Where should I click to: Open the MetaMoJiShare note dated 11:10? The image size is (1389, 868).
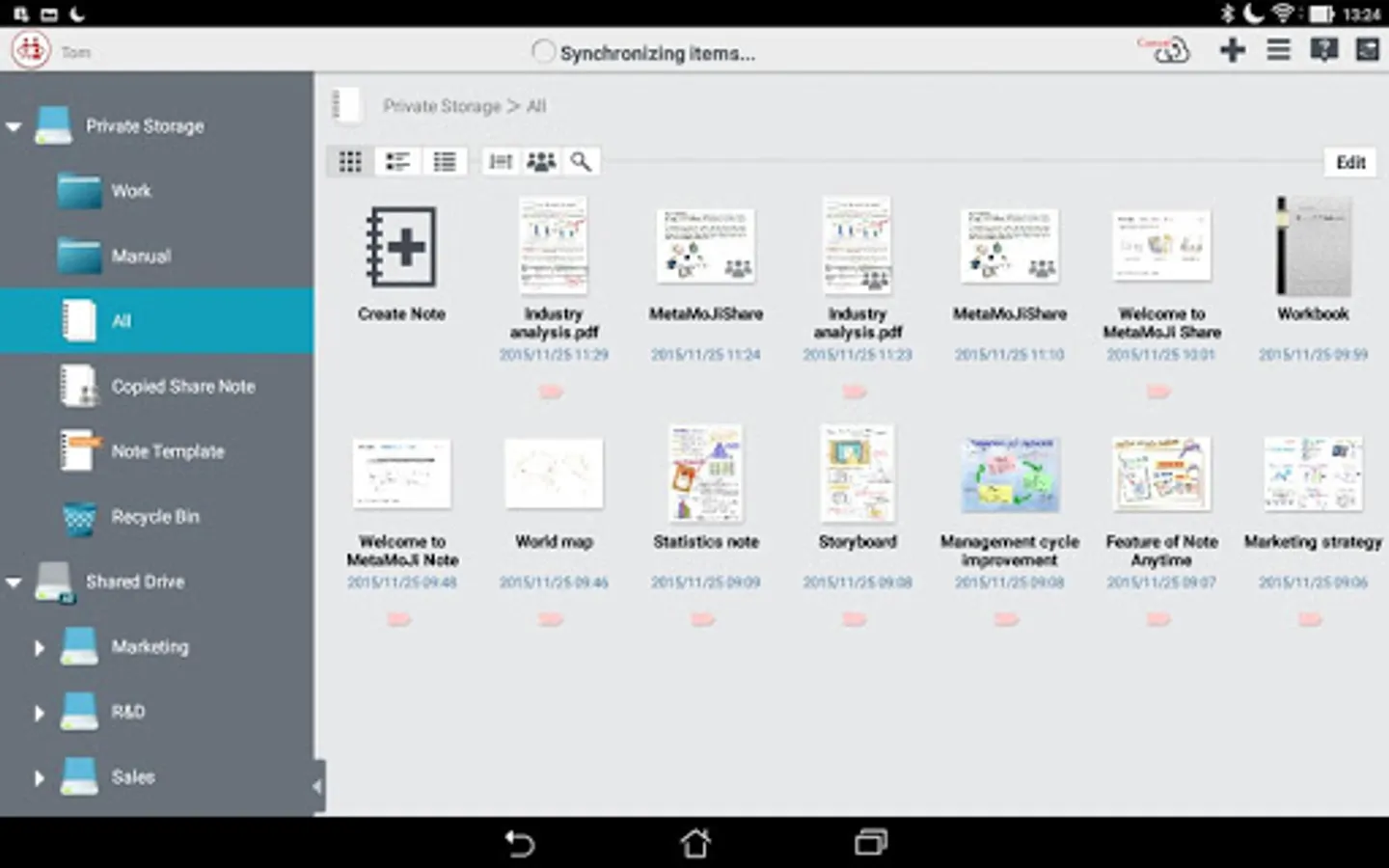1010,246
